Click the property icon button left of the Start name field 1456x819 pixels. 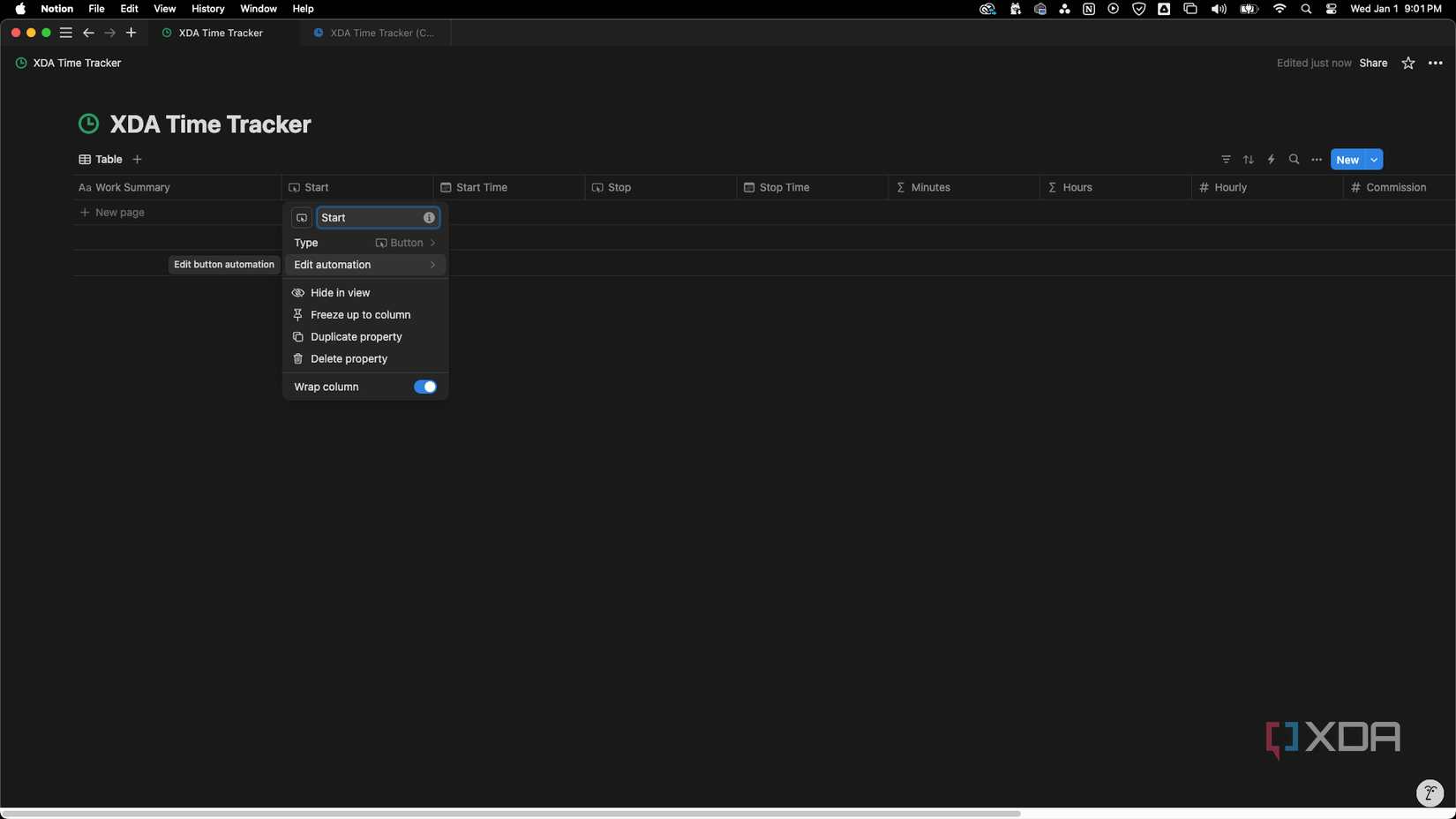pos(302,218)
